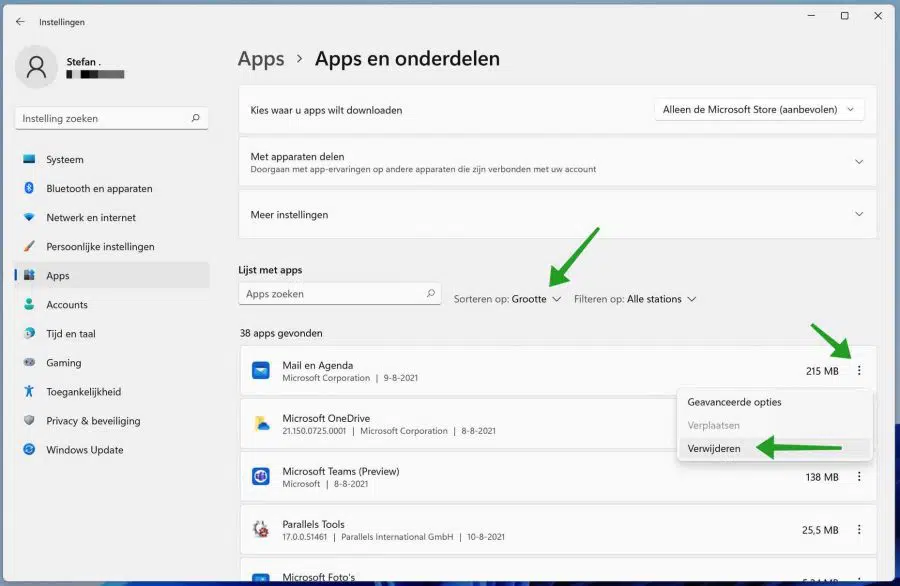This screenshot has width=900, height=586.
Task: Open three-dot menu for Parallels Tools
Action: [x=859, y=529]
